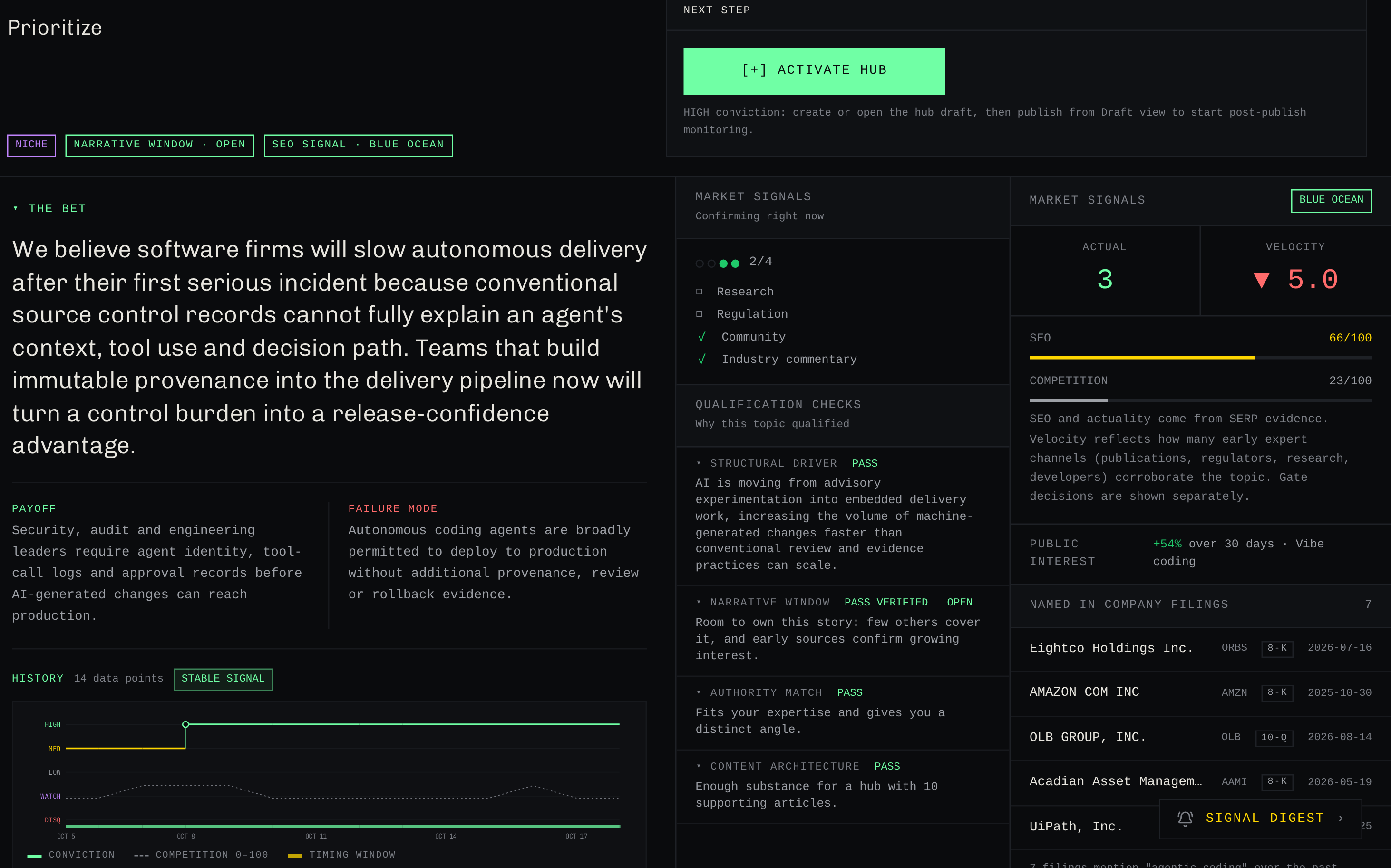Click the Signal Digest chevron arrow
Screen dimensions: 1391x868
pyautogui.click(x=1341, y=819)
